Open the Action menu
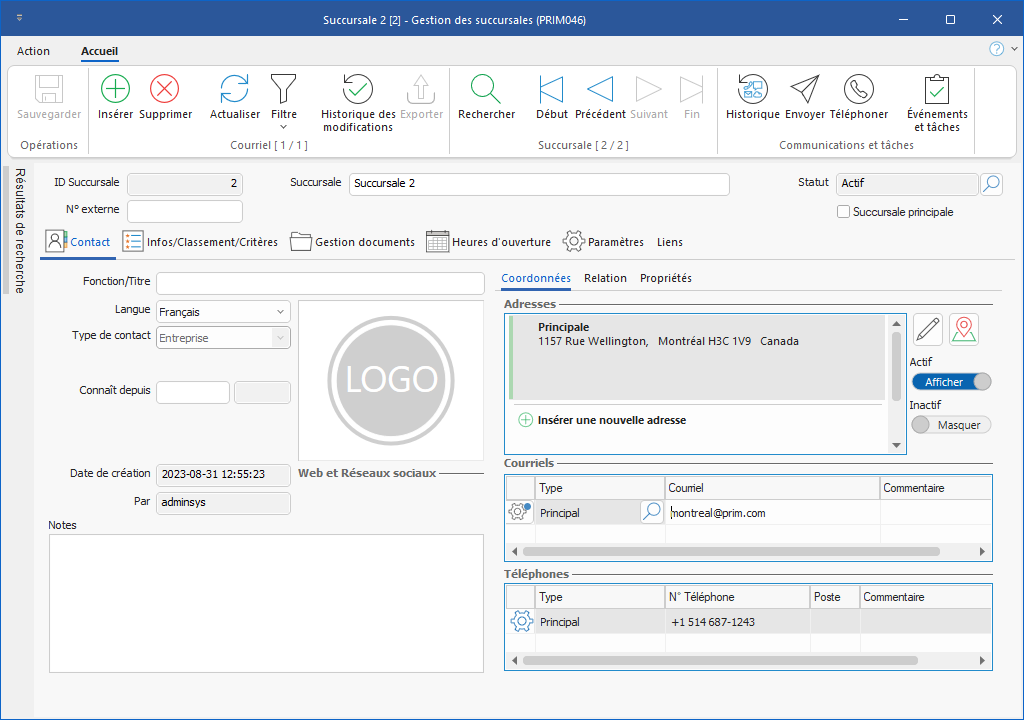Screen dimensions: 1024x720 tap(33, 51)
